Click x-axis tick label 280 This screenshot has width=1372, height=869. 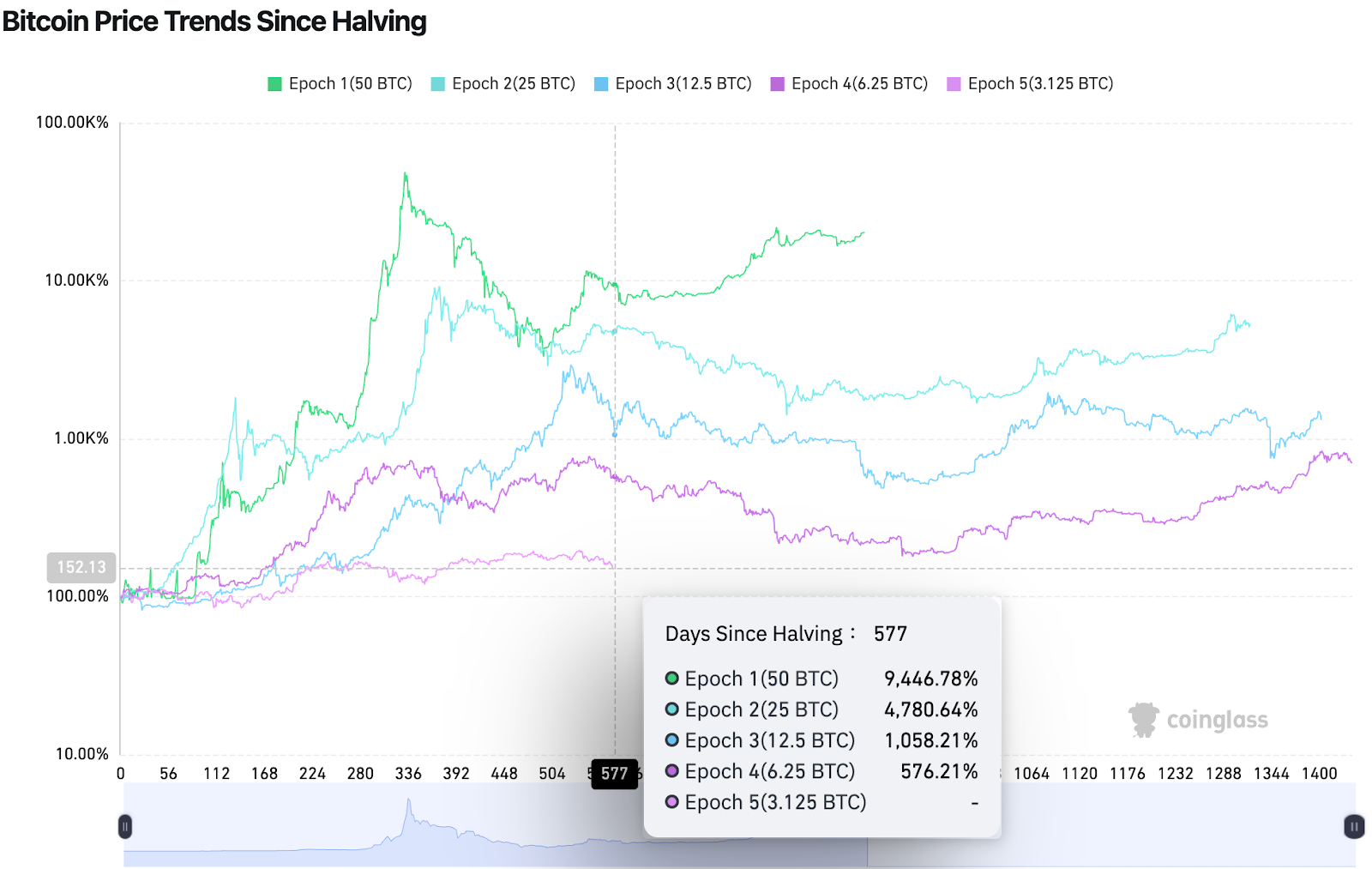click(360, 773)
